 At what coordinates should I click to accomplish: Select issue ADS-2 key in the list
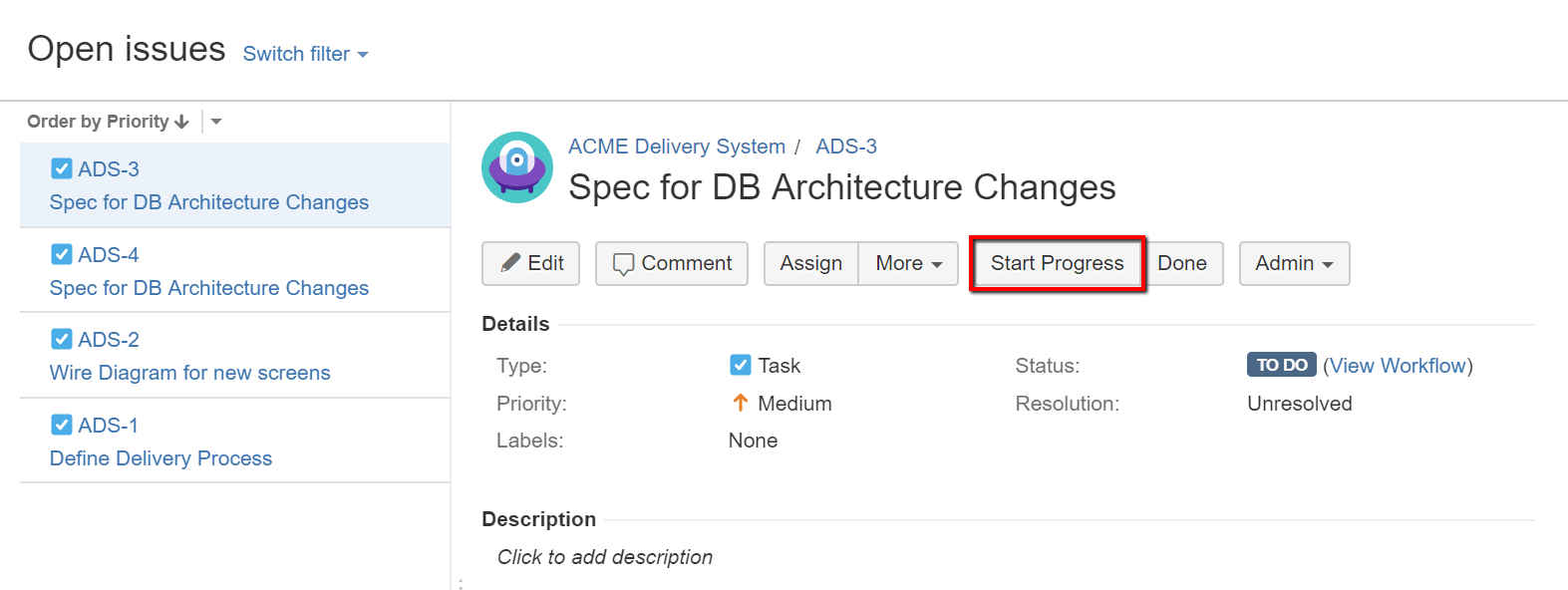(109, 340)
